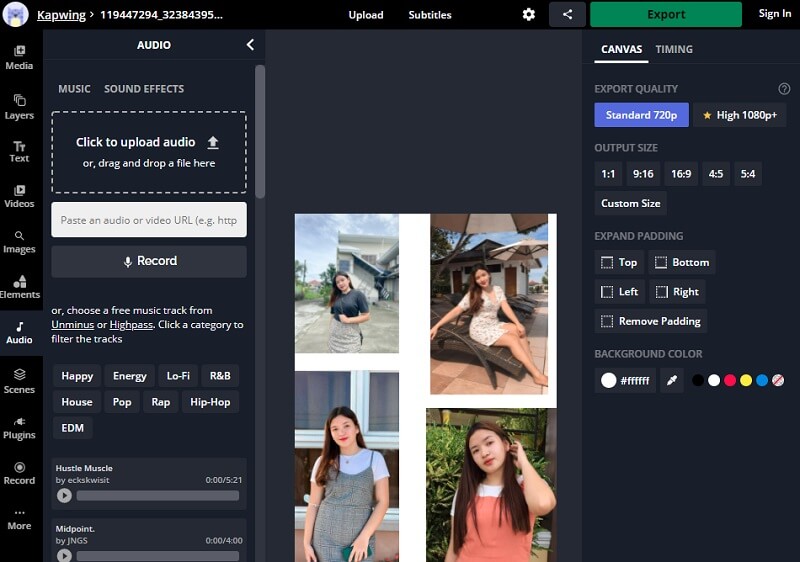The height and width of the screenshot is (562, 800).
Task: Toggle Left expand padding option
Action: pos(619,292)
